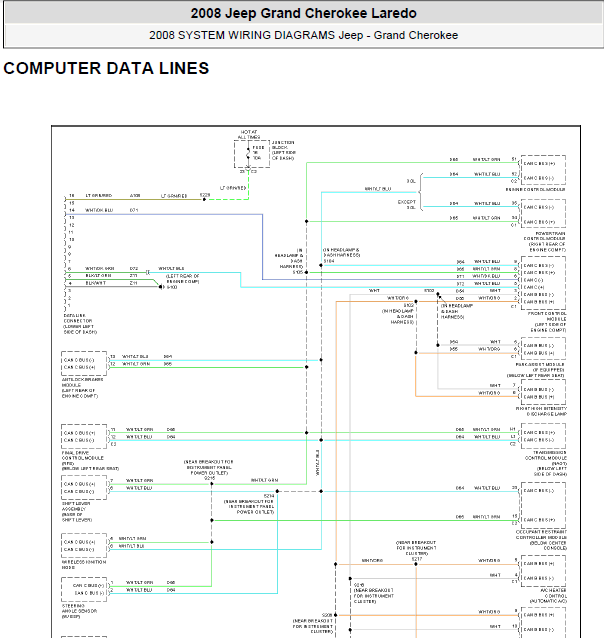Click 'OCCUPANT RESTRAINT CONTROLLER MODULE' label
Viewport: 604px width, 638px height.
pos(541,535)
